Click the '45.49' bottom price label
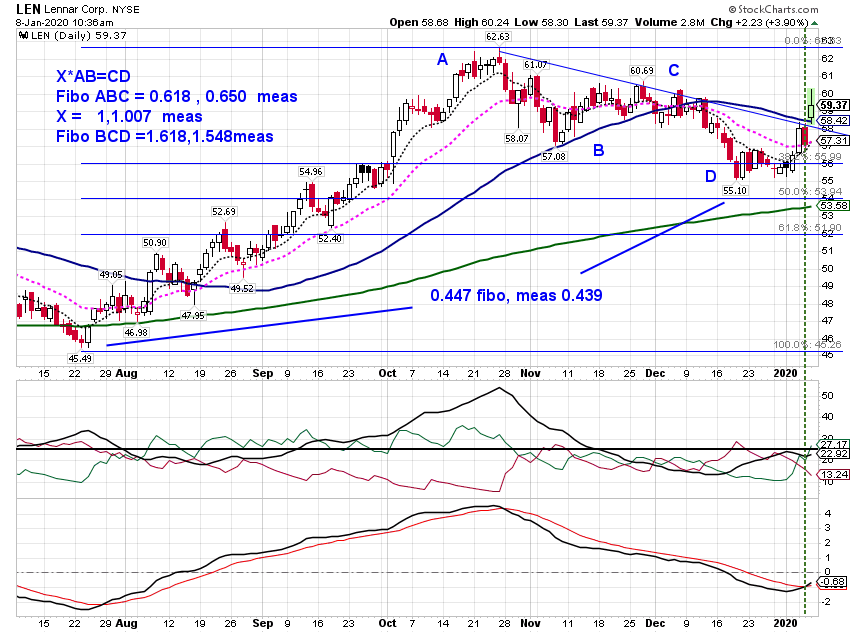This screenshot has width=850, height=633. click(80, 358)
